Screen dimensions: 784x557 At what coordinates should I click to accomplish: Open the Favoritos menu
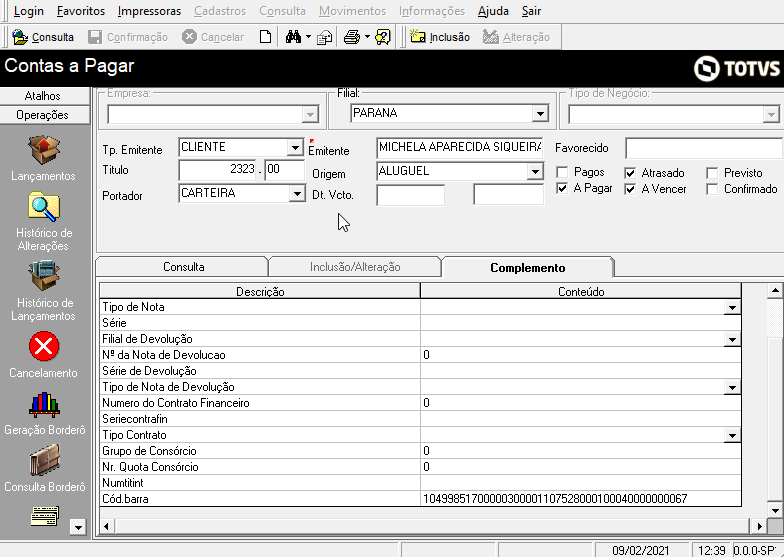(x=81, y=11)
